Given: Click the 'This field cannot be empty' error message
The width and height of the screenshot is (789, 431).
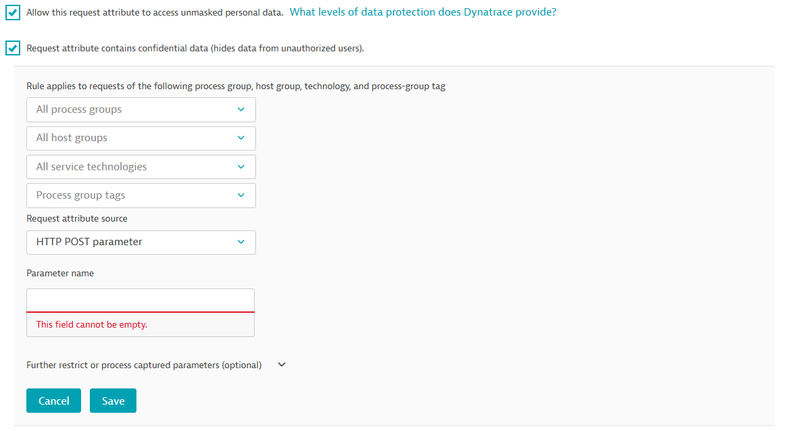Looking at the screenshot, I should pos(98,325).
